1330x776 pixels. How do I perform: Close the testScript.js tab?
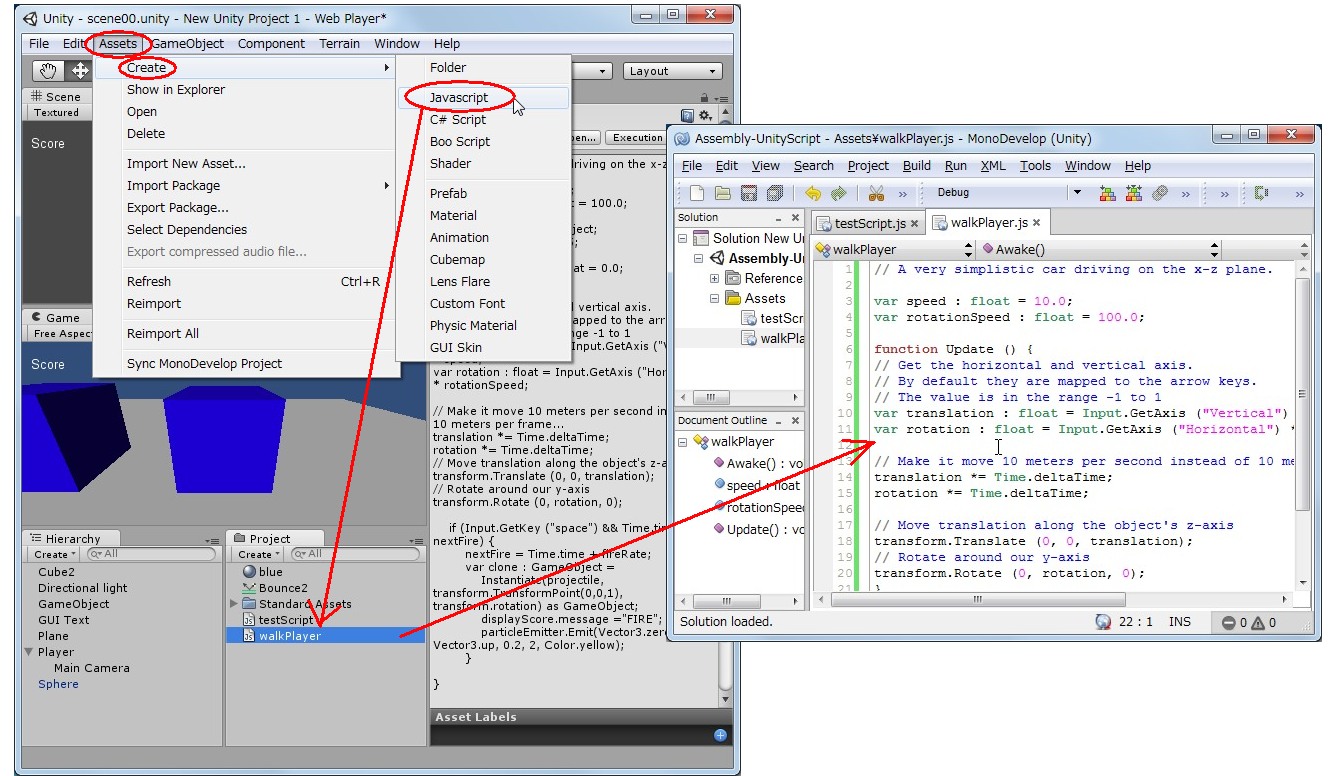coord(914,224)
